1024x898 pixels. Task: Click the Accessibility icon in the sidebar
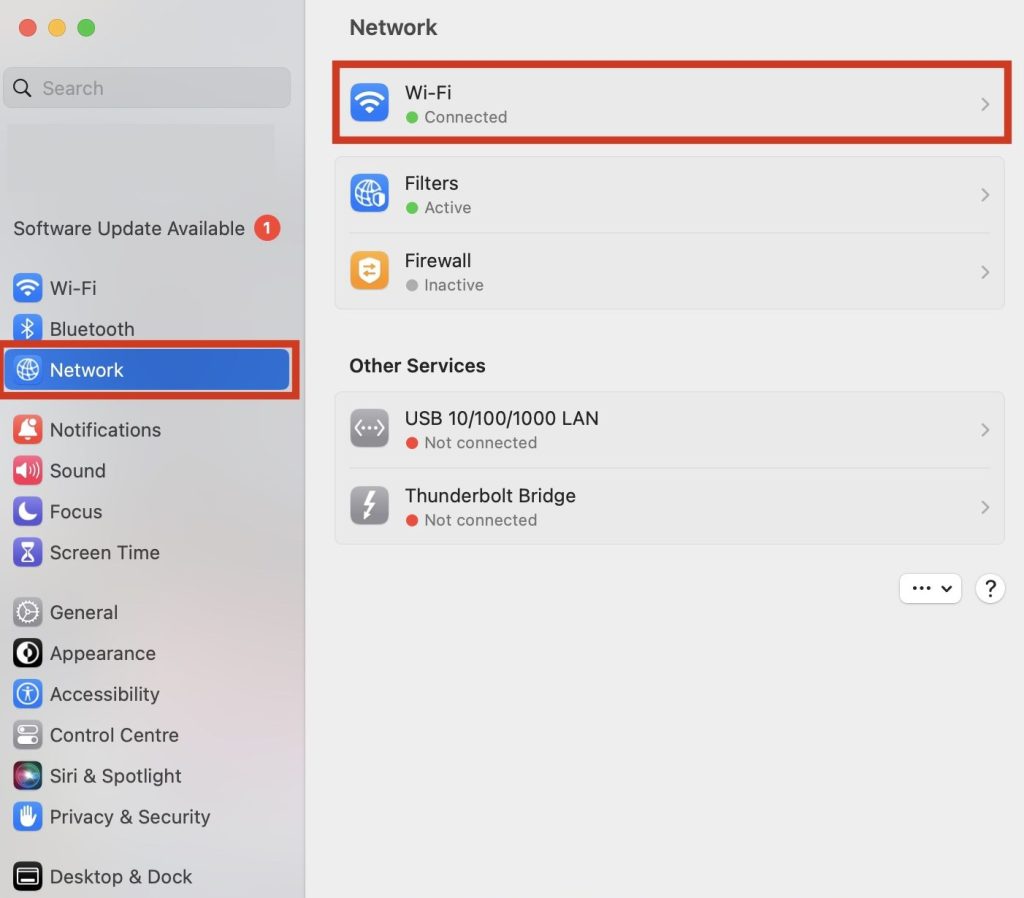tap(27, 694)
